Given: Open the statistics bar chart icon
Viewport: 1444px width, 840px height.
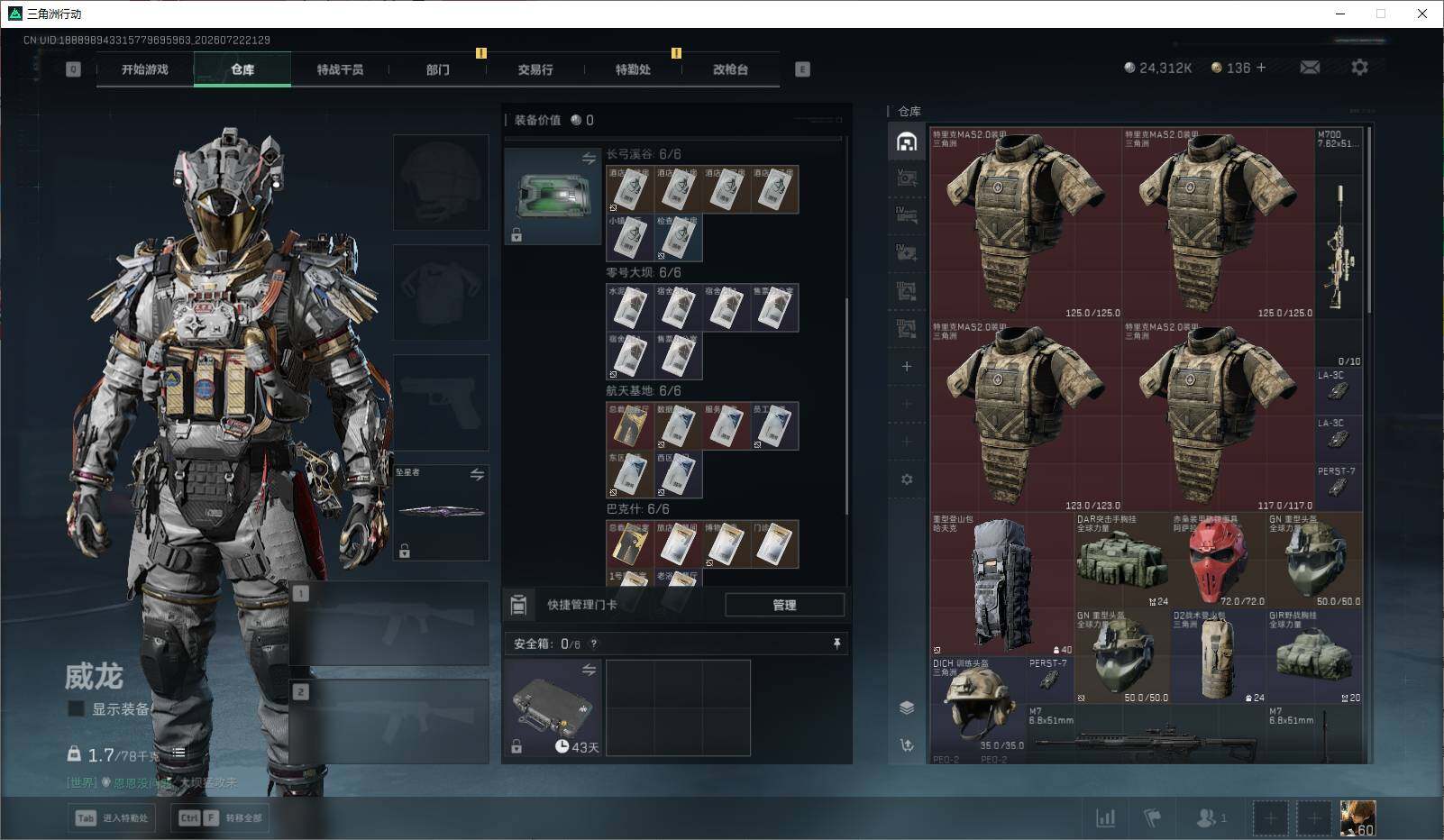Looking at the screenshot, I should coord(1105,817).
